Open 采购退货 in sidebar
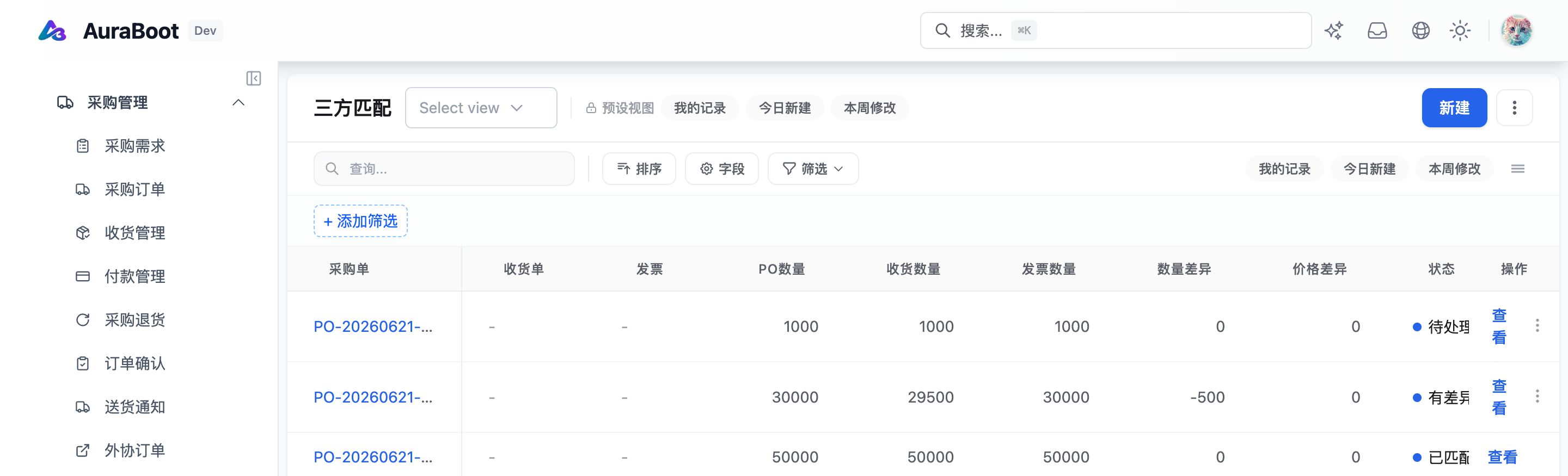 (x=134, y=320)
